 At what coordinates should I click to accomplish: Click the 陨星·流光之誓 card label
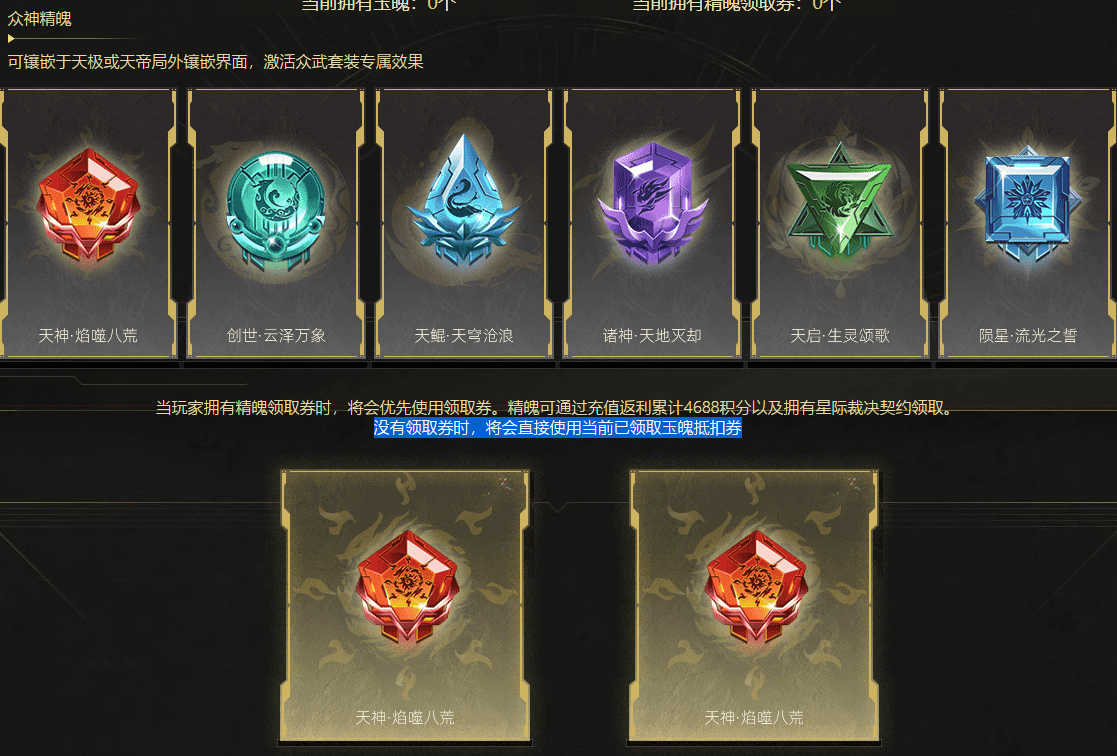click(1027, 336)
